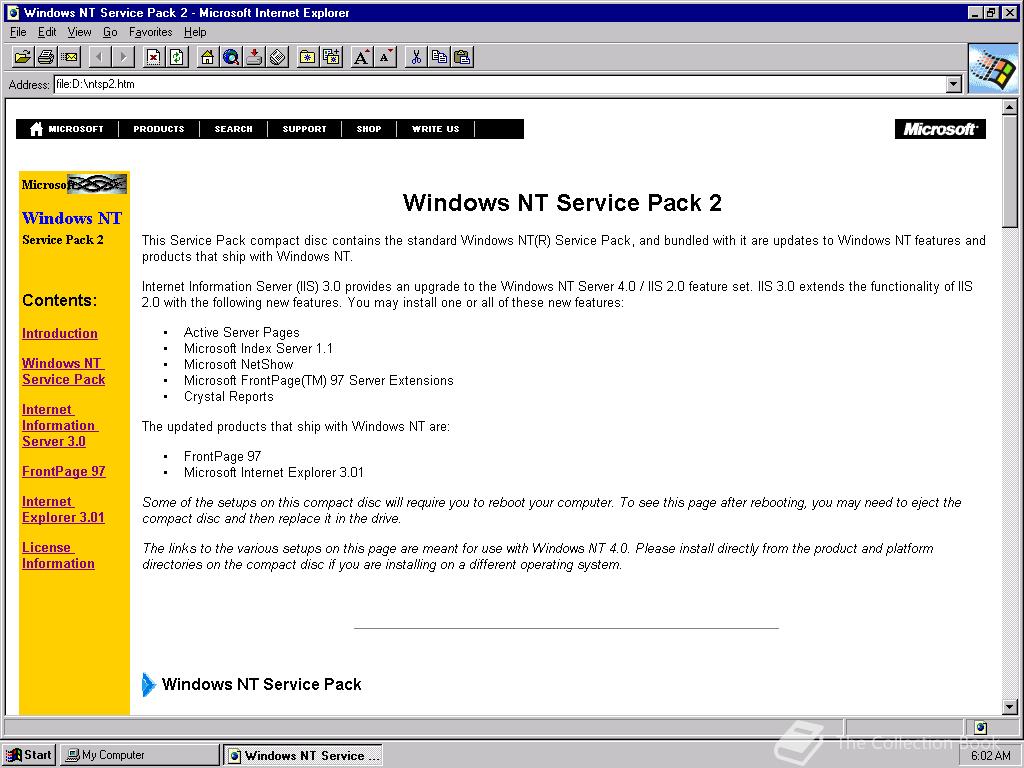Click the Send mail envelope icon
This screenshot has height=768, width=1024.
(69, 57)
